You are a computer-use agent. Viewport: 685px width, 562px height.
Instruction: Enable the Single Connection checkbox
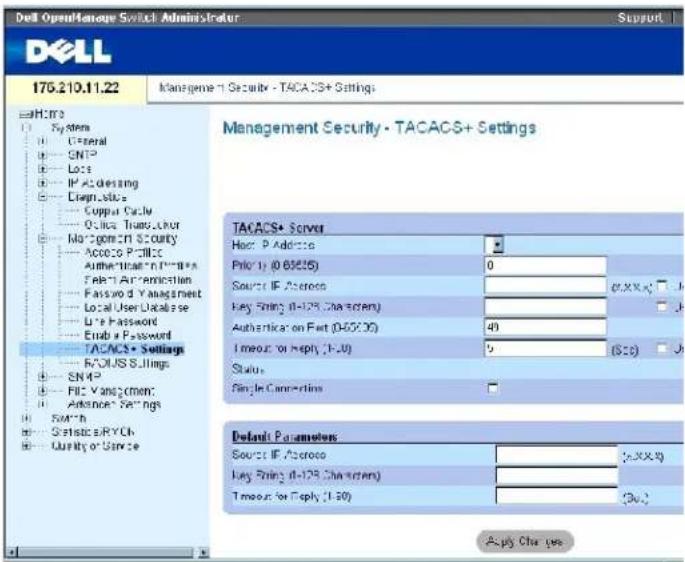492,388
